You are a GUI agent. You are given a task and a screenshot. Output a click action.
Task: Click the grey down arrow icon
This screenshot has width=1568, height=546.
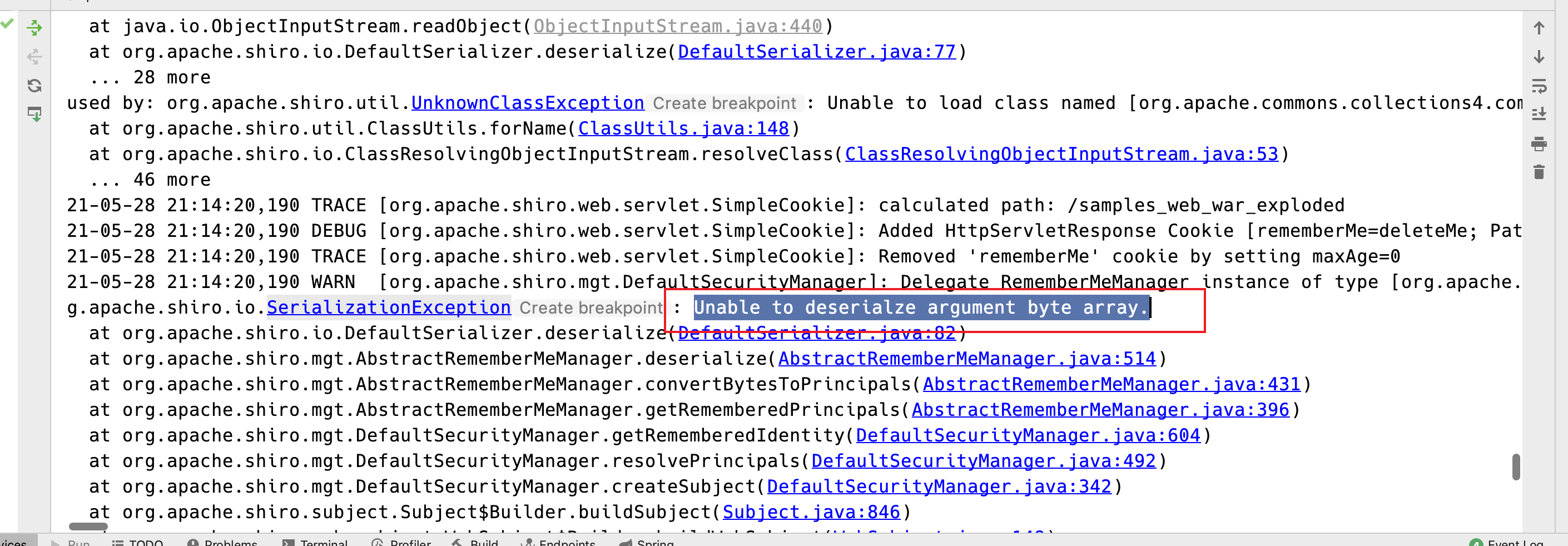1539,57
